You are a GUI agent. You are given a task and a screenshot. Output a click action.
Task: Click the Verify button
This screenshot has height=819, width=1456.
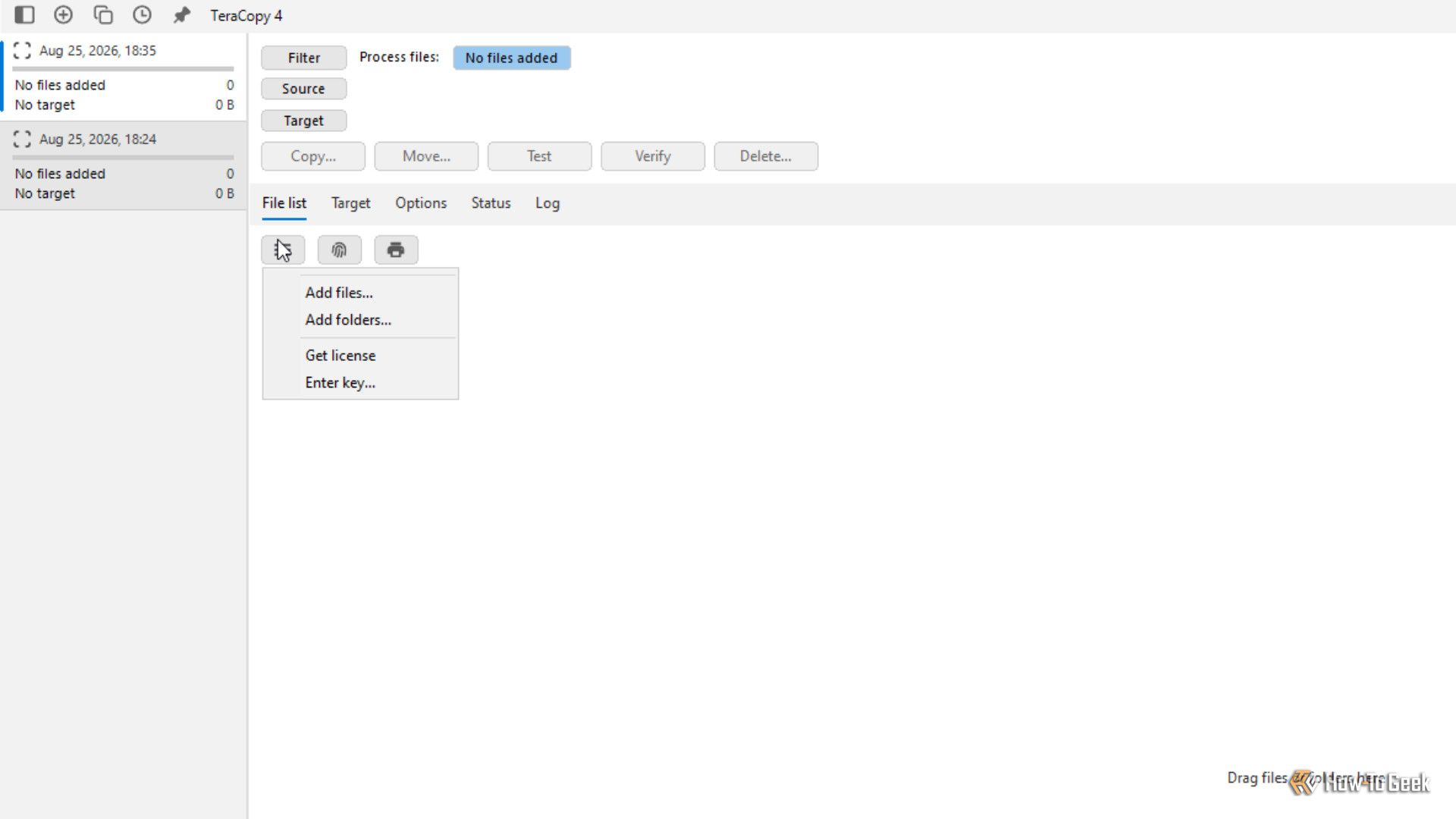pos(653,156)
